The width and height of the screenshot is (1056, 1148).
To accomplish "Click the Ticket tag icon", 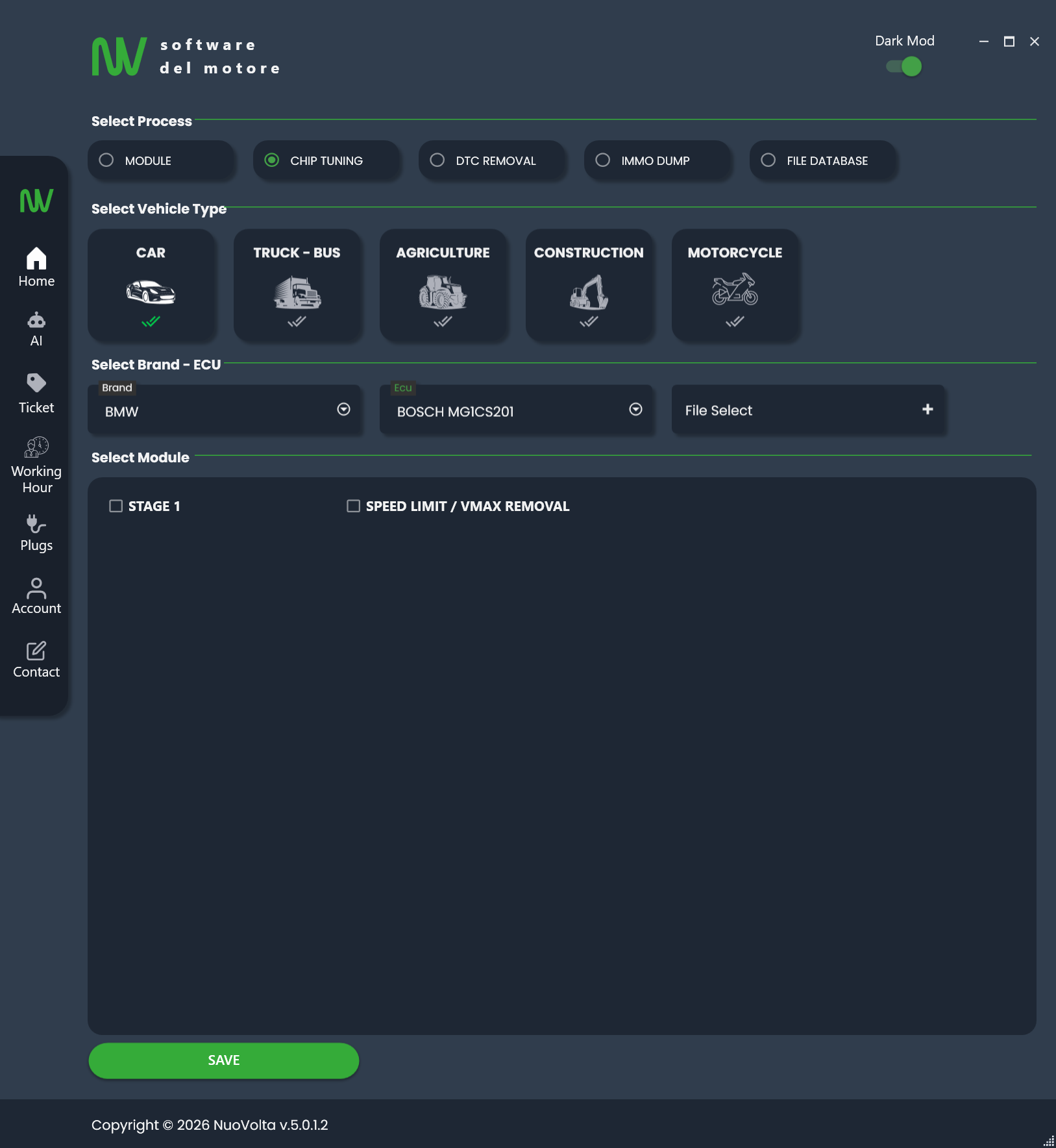I will click(36, 383).
